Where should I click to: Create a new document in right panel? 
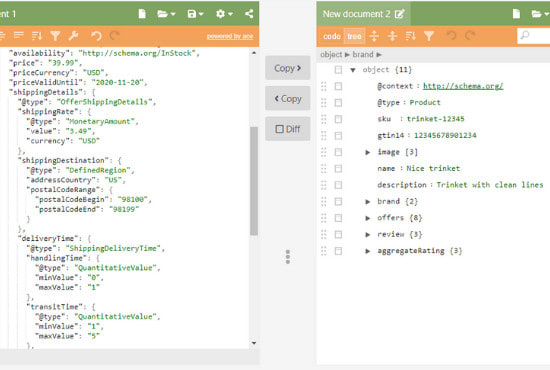click(516, 14)
